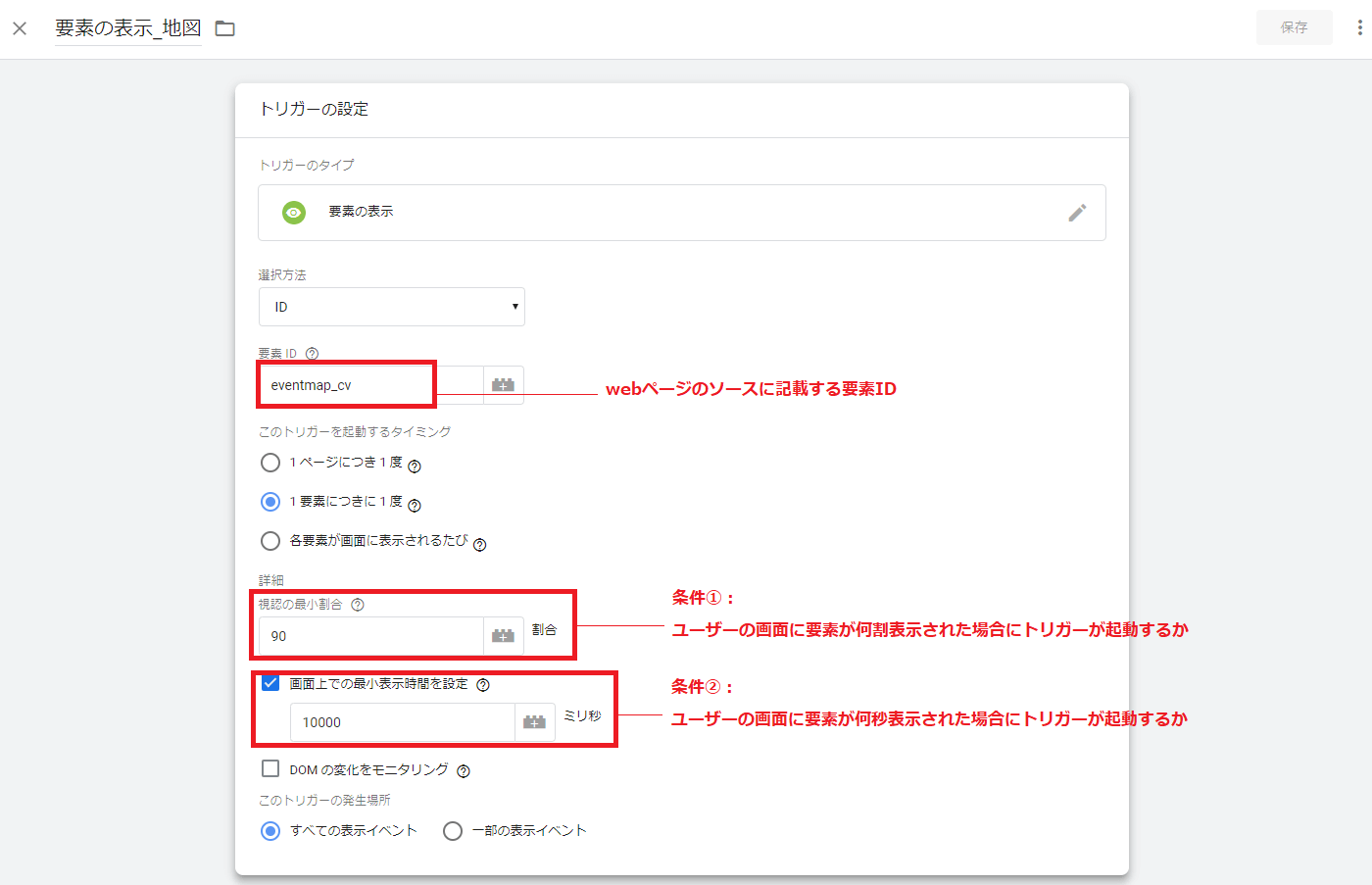Click the folder icon beside trigger name
Screen dimensions: 1372x885
coord(225,28)
